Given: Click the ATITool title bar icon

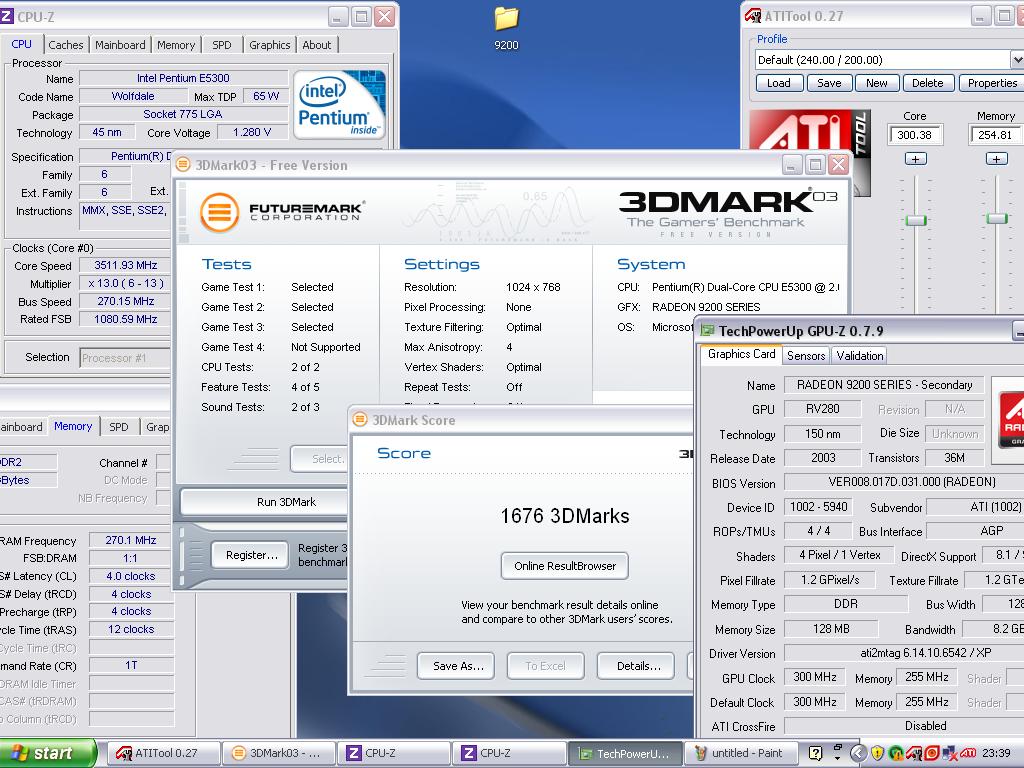Looking at the screenshot, I should [753, 16].
